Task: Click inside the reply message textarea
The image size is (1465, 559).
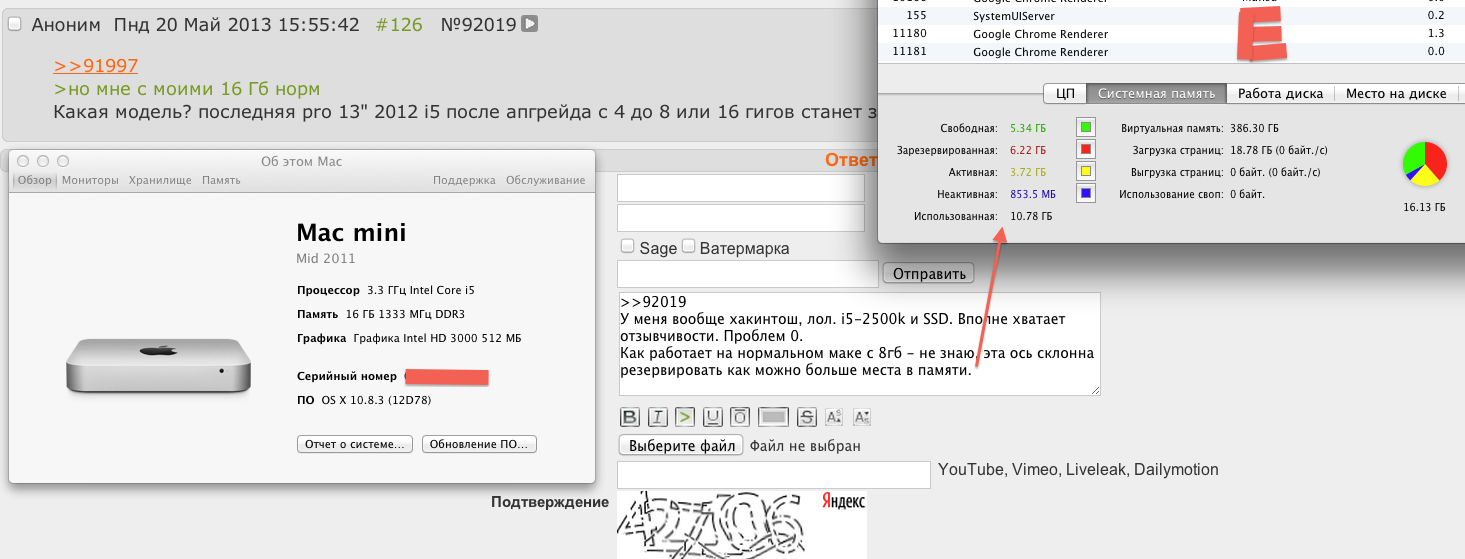Action: pos(859,344)
